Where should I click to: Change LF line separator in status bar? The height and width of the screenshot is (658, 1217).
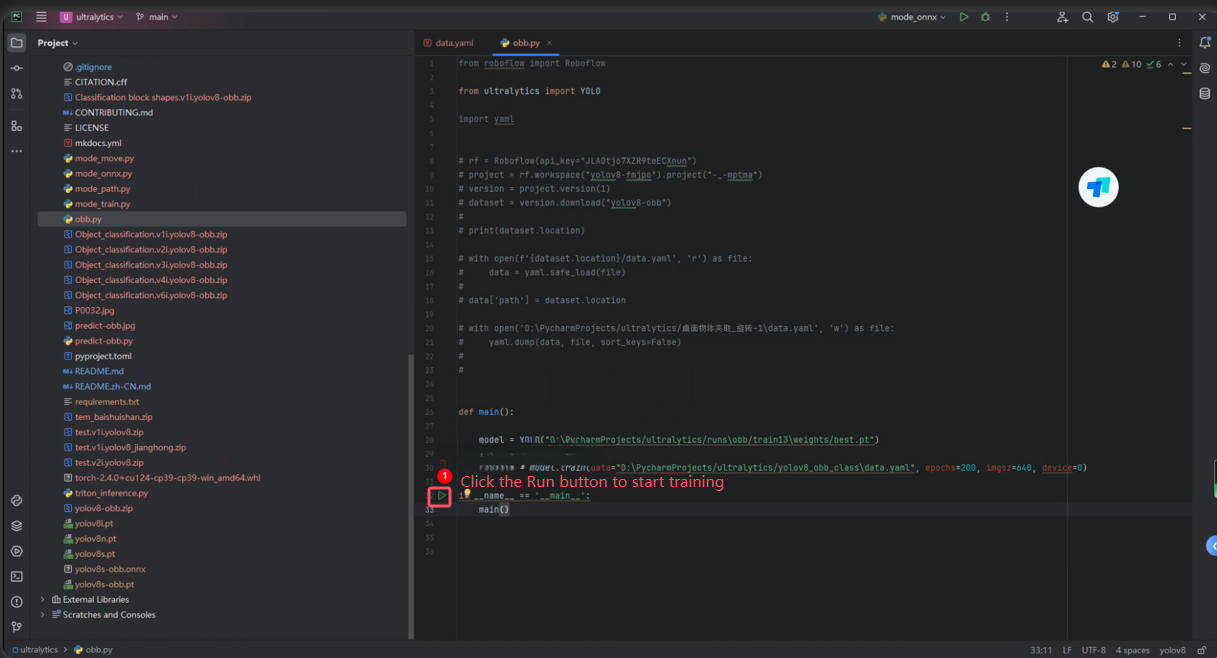[1067, 650]
